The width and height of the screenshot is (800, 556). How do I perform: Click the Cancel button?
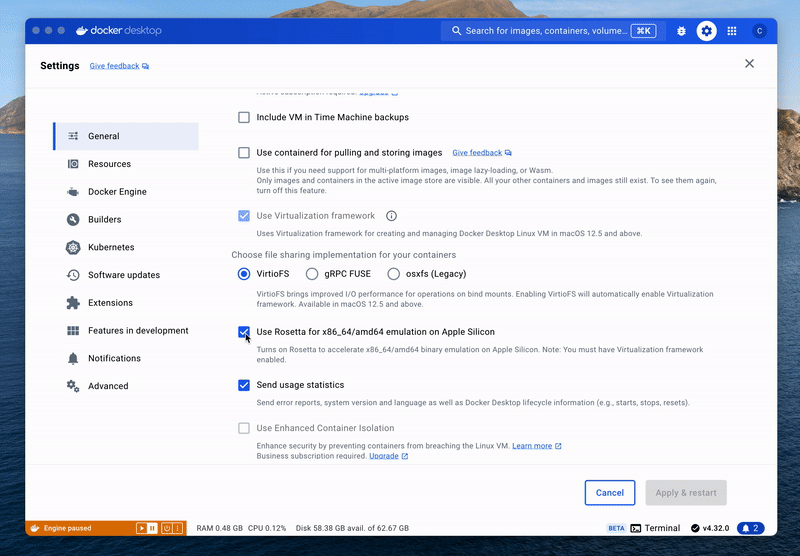click(x=610, y=493)
